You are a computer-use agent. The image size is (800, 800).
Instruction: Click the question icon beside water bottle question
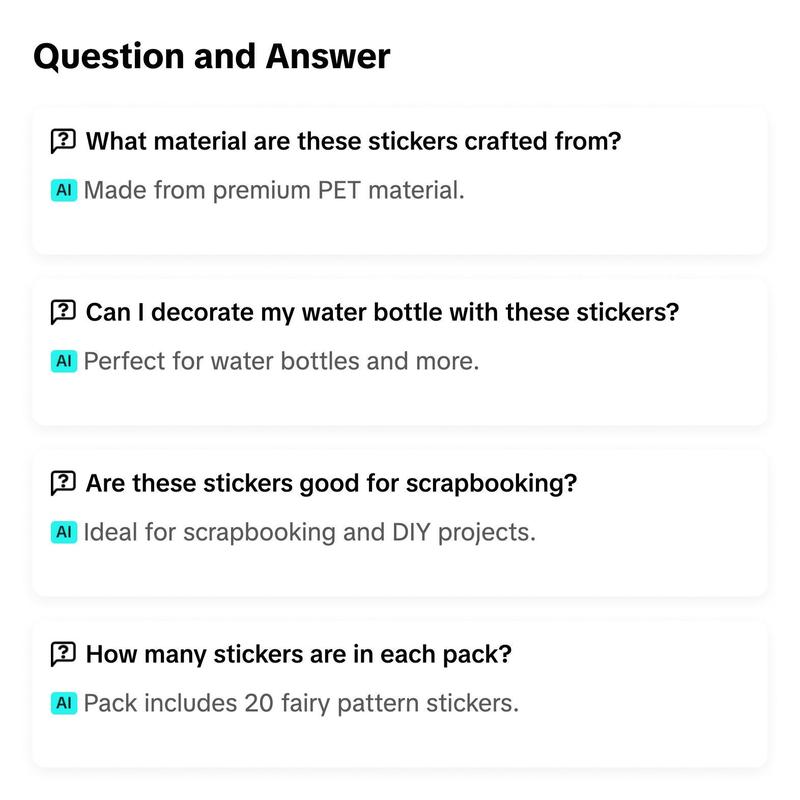[x=63, y=312]
